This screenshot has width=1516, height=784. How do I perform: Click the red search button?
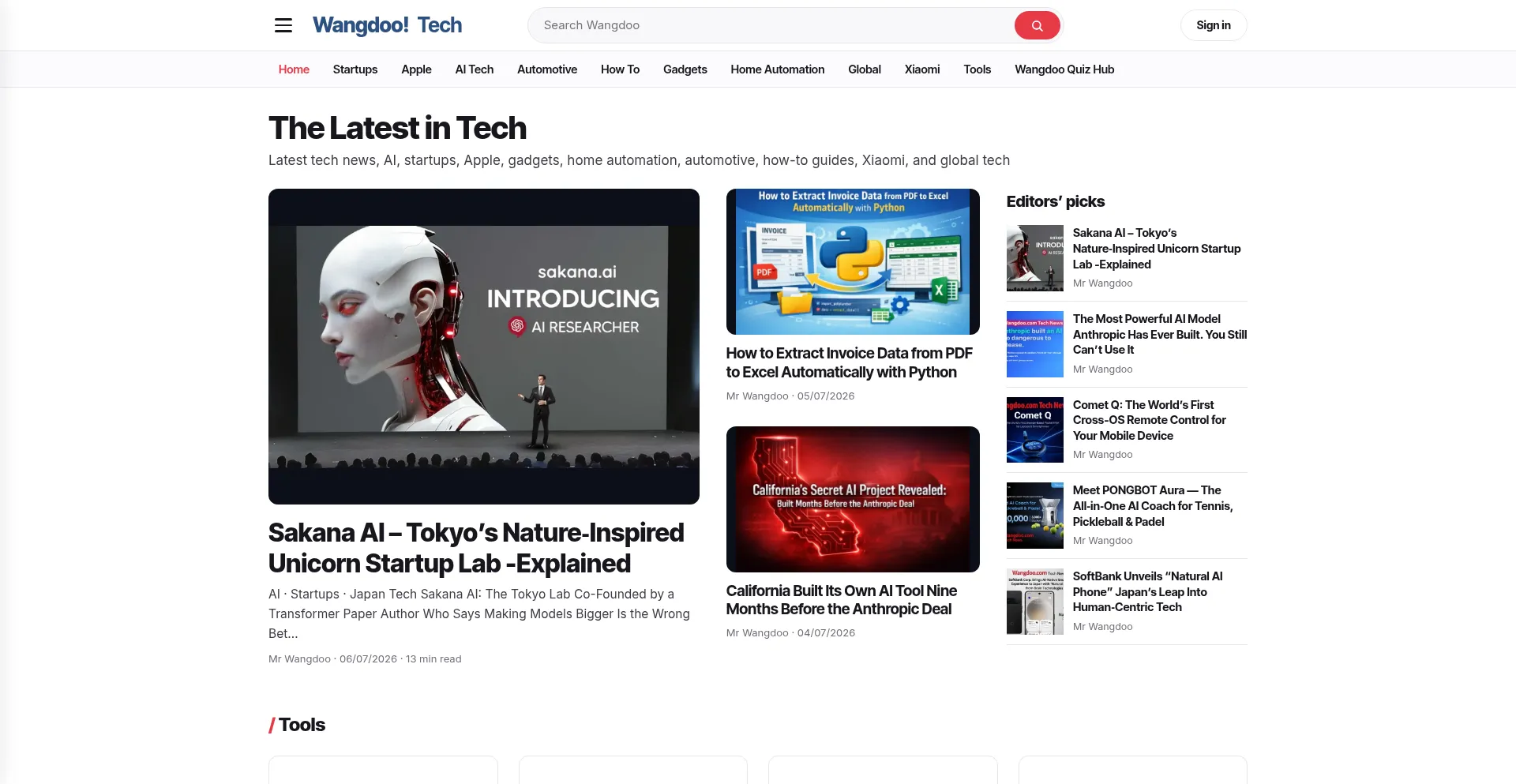coord(1037,25)
